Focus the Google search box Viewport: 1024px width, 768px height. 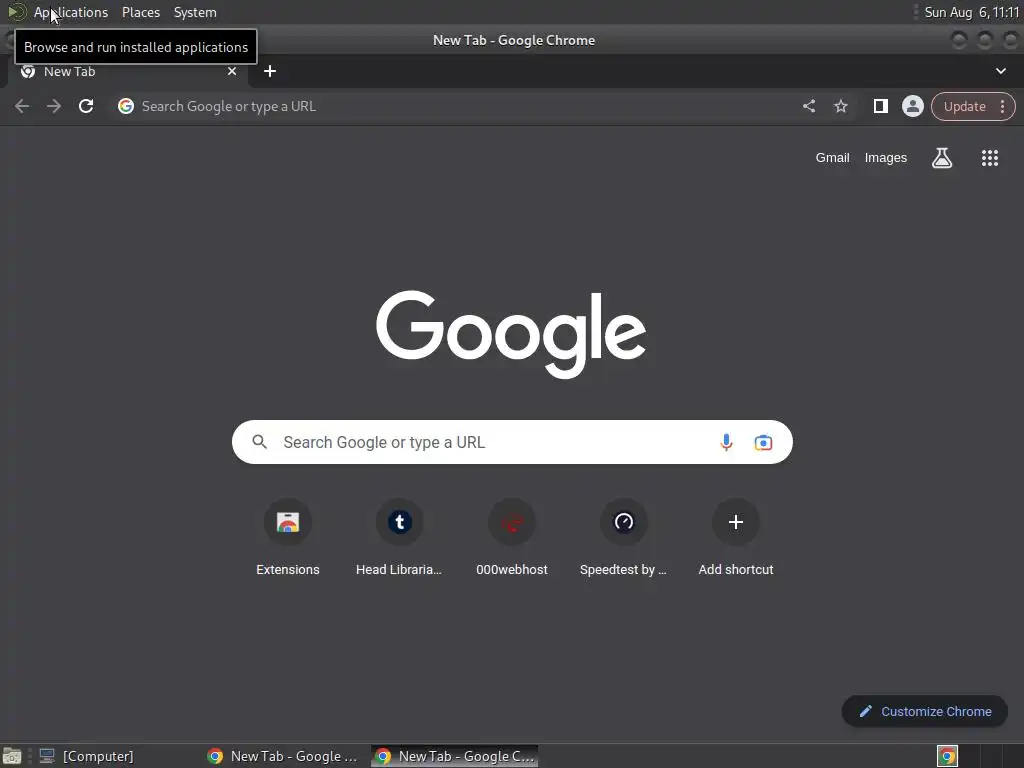point(512,442)
